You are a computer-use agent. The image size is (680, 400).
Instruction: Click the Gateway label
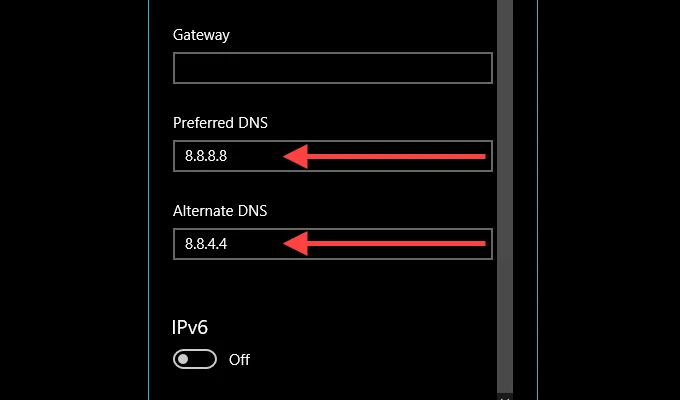pos(201,35)
